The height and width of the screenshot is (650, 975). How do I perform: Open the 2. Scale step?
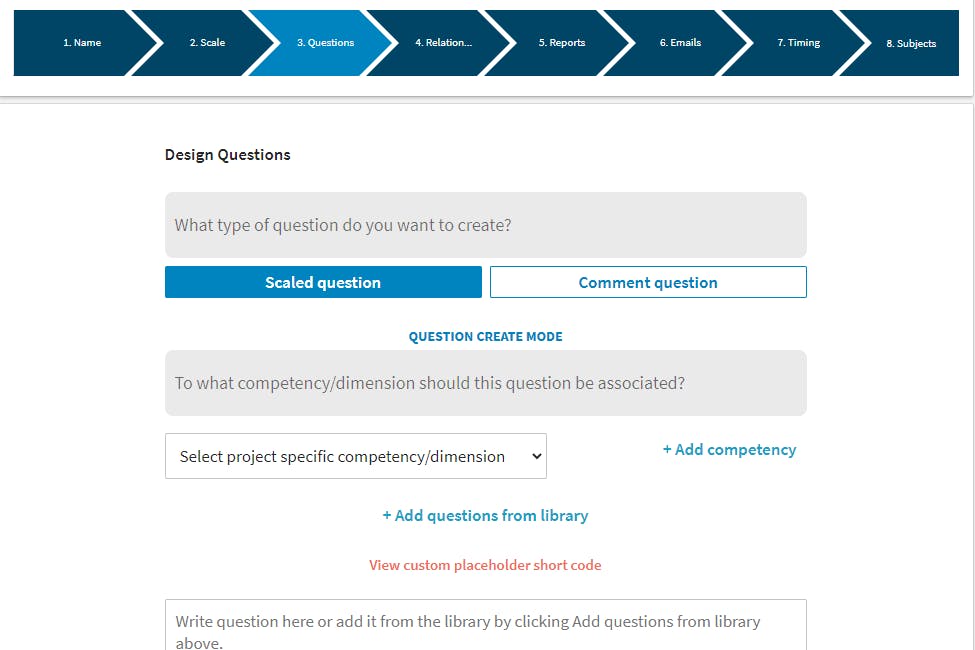(x=207, y=43)
